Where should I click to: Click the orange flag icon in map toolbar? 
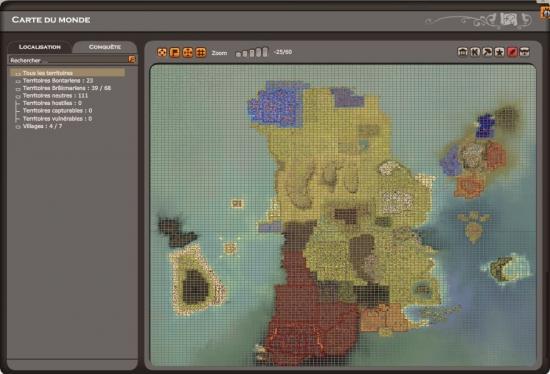pyautogui.click(x=174, y=53)
